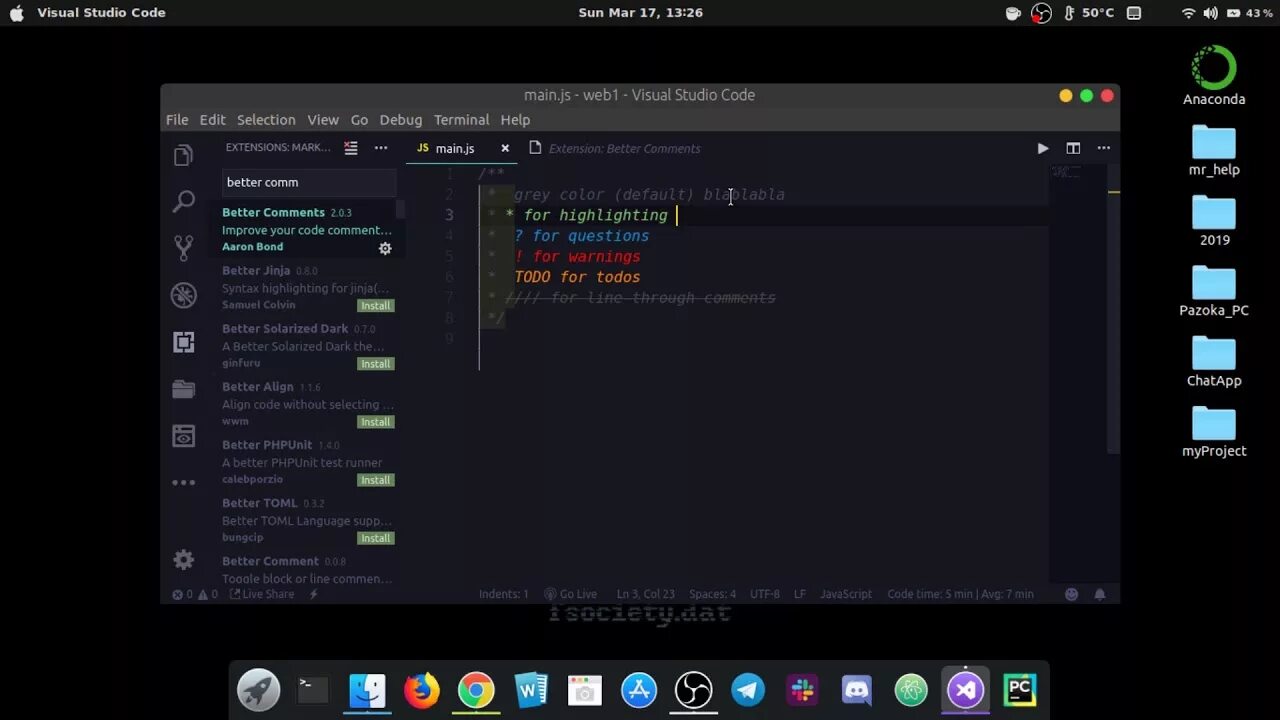Open editor More Actions ellipsis
Image resolution: width=1280 pixels, height=720 pixels.
pyautogui.click(x=1103, y=148)
